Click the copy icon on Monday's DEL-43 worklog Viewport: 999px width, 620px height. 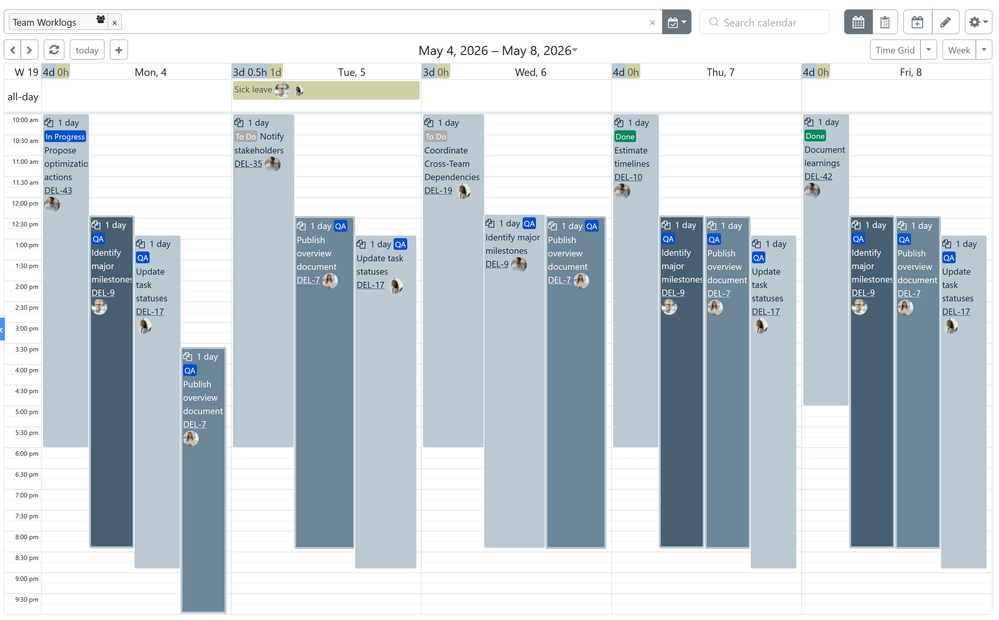[49, 122]
